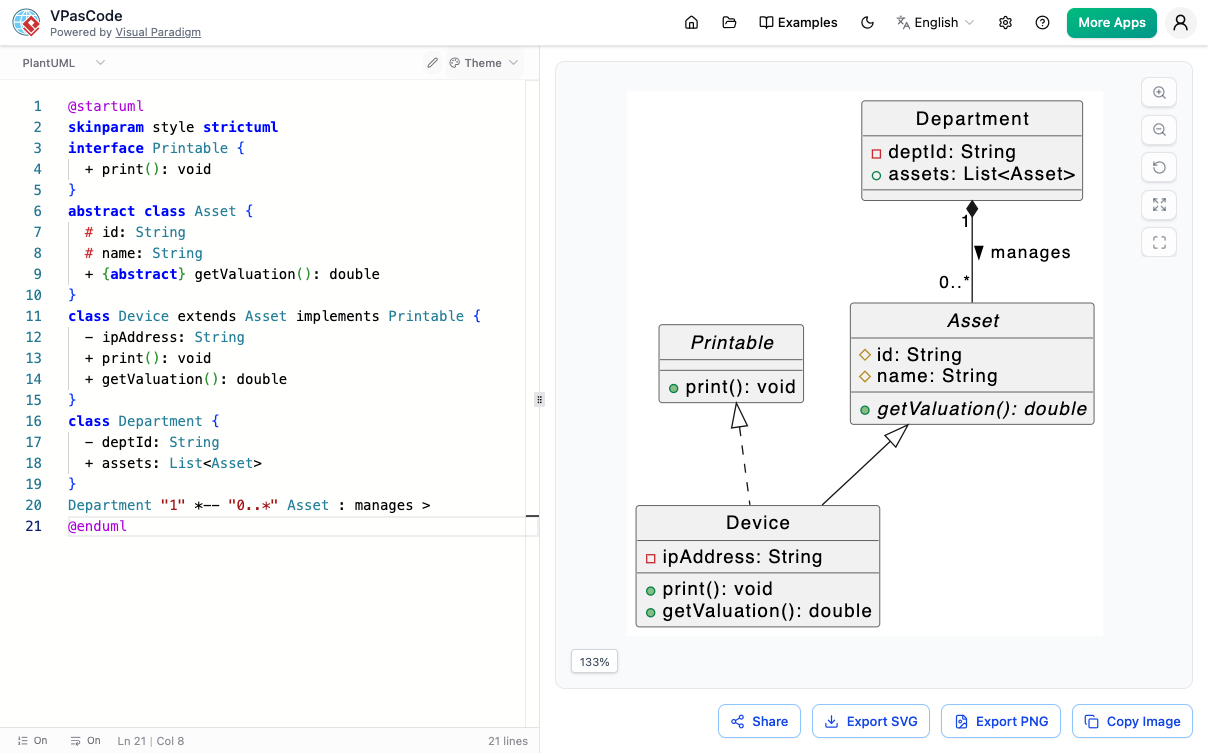Click the assets: List<Asset> code line
The height and width of the screenshot is (753, 1208).
(173, 463)
